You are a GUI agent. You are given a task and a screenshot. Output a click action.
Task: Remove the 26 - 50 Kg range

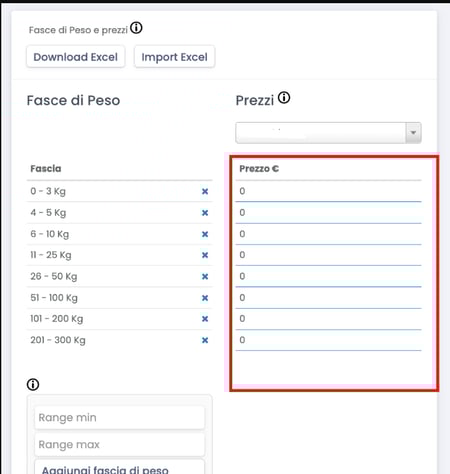point(205,276)
